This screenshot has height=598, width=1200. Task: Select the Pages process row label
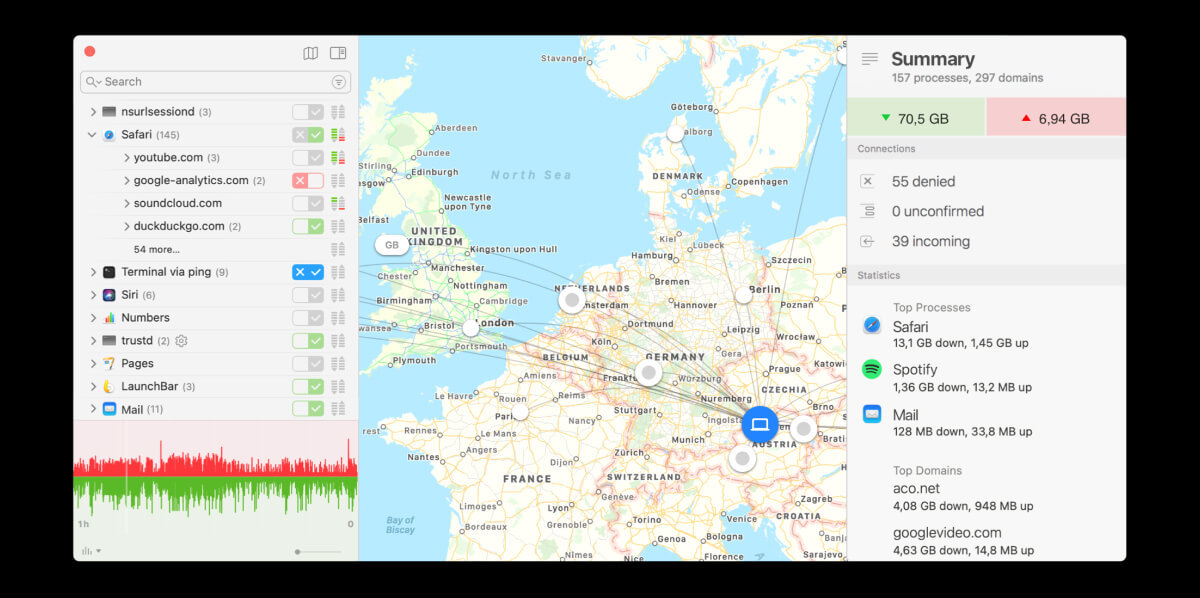(138, 363)
